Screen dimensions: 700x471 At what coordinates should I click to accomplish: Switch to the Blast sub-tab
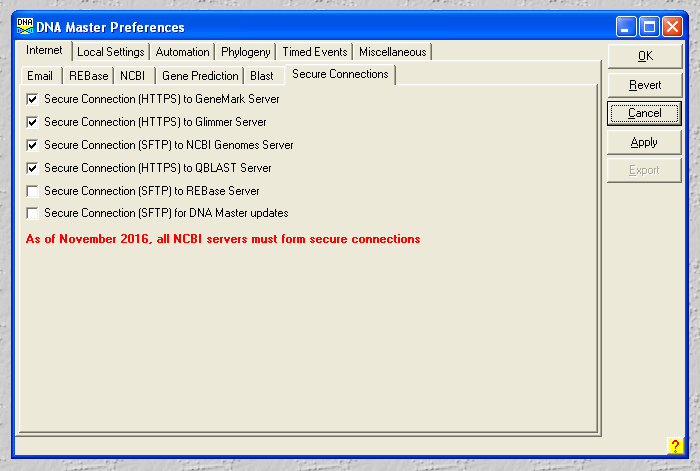pos(262,76)
